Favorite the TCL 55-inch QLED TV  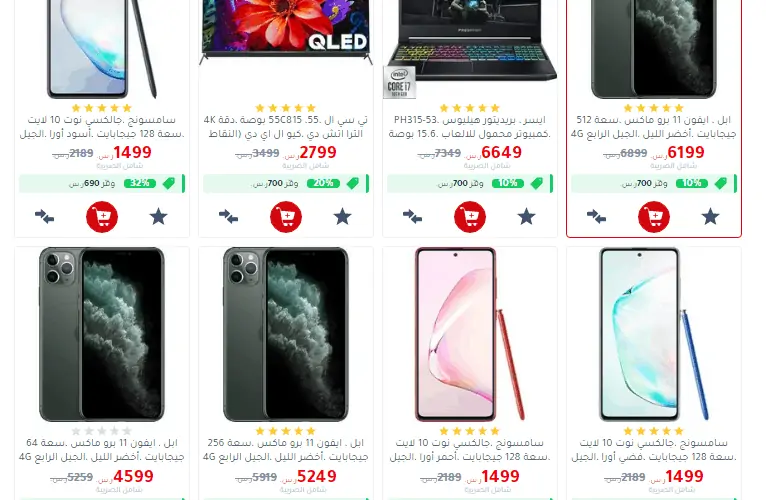click(342, 217)
